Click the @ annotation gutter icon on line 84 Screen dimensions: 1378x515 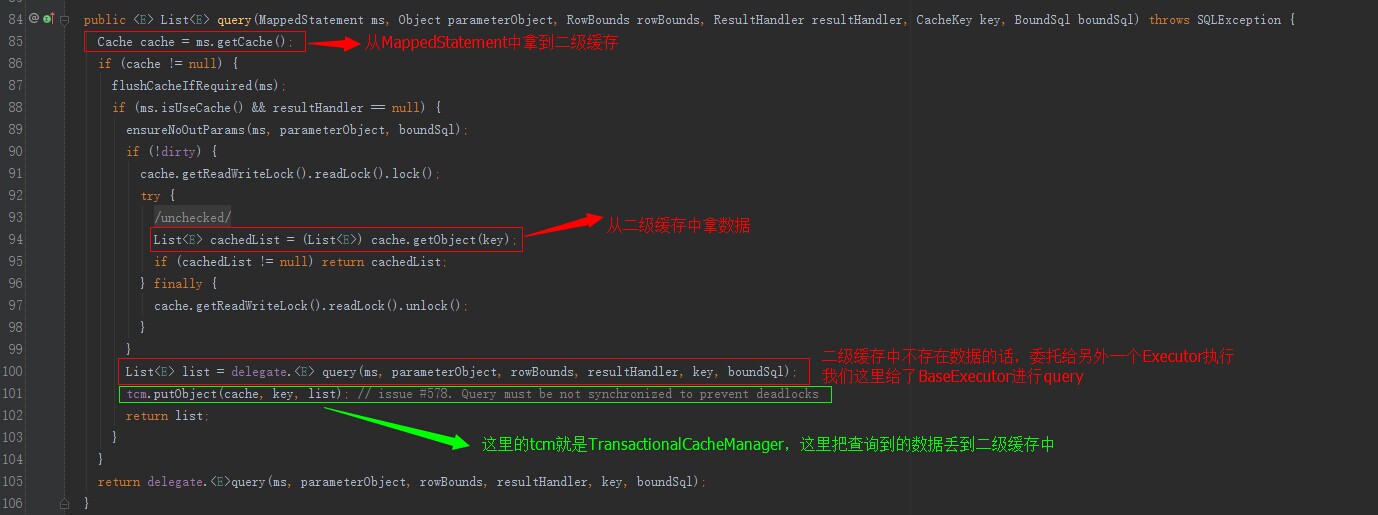click(34, 19)
